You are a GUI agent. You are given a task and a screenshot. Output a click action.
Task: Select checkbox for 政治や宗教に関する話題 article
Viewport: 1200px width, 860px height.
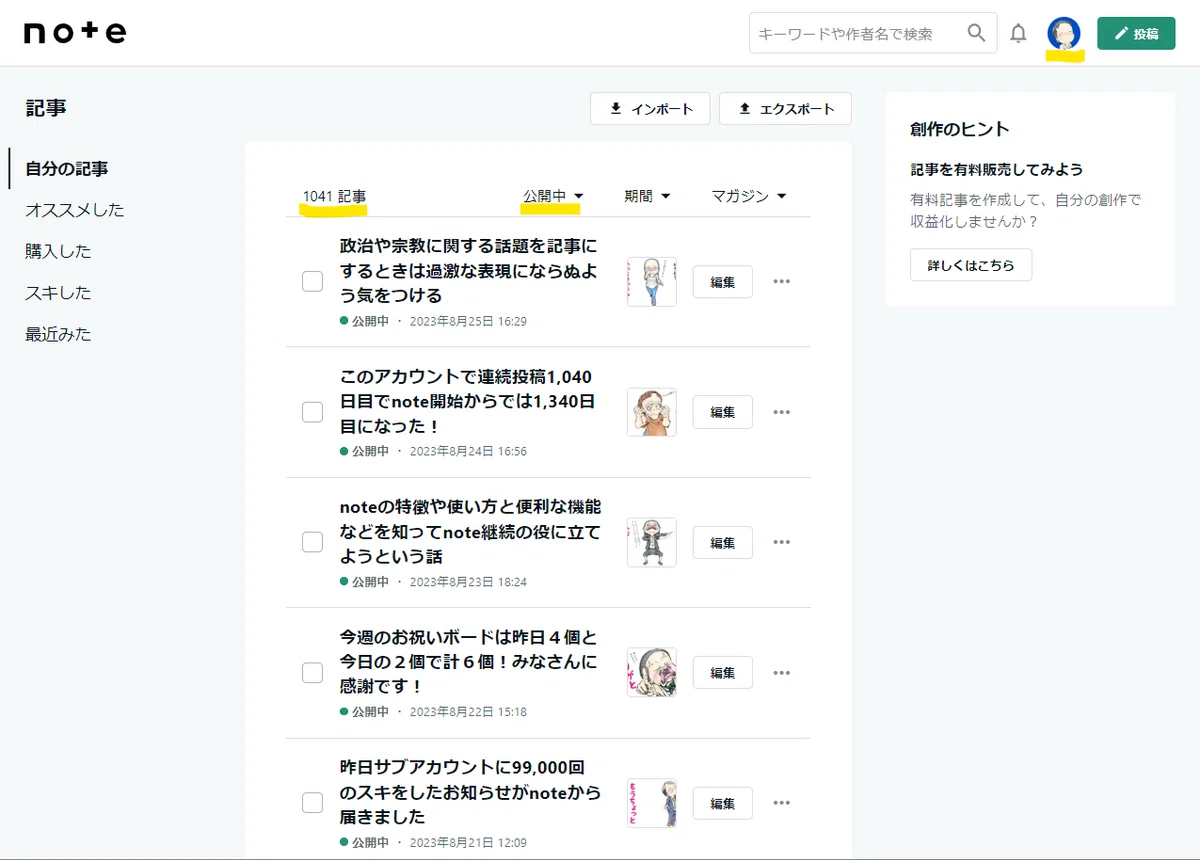pyautogui.click(x=312, y=281)
